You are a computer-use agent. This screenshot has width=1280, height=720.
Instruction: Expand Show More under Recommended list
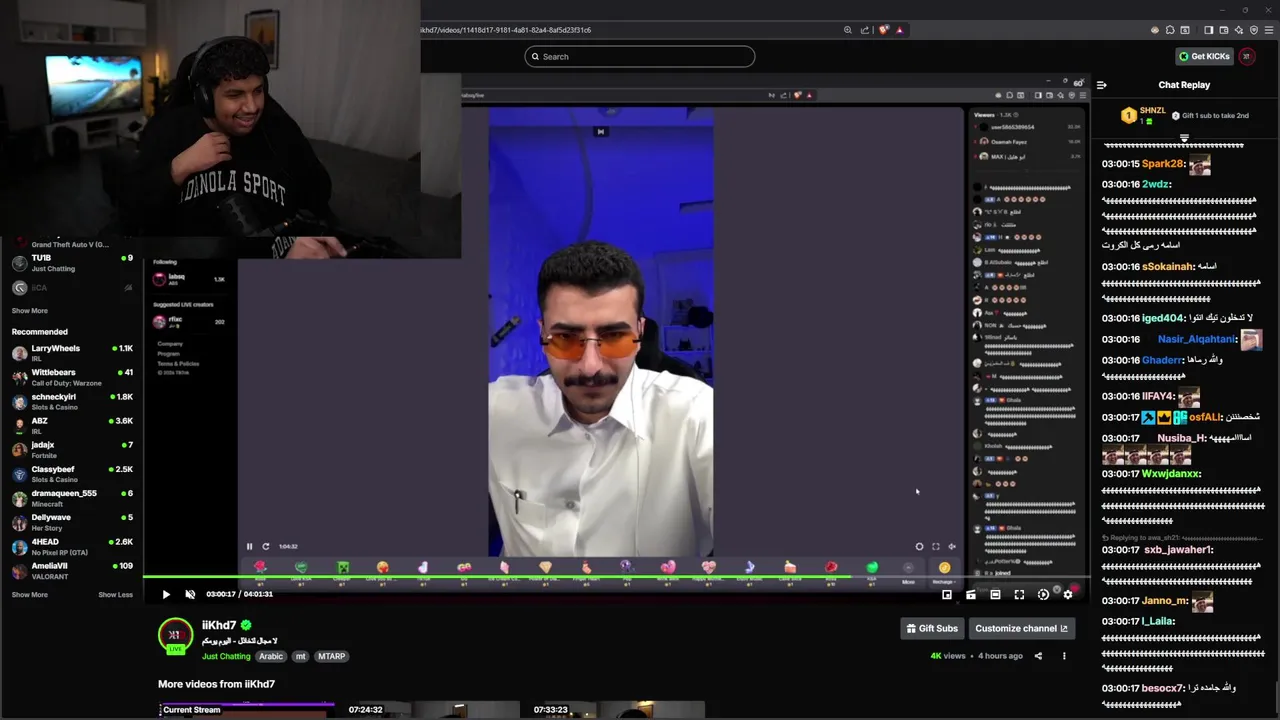[x=29, y=594]
